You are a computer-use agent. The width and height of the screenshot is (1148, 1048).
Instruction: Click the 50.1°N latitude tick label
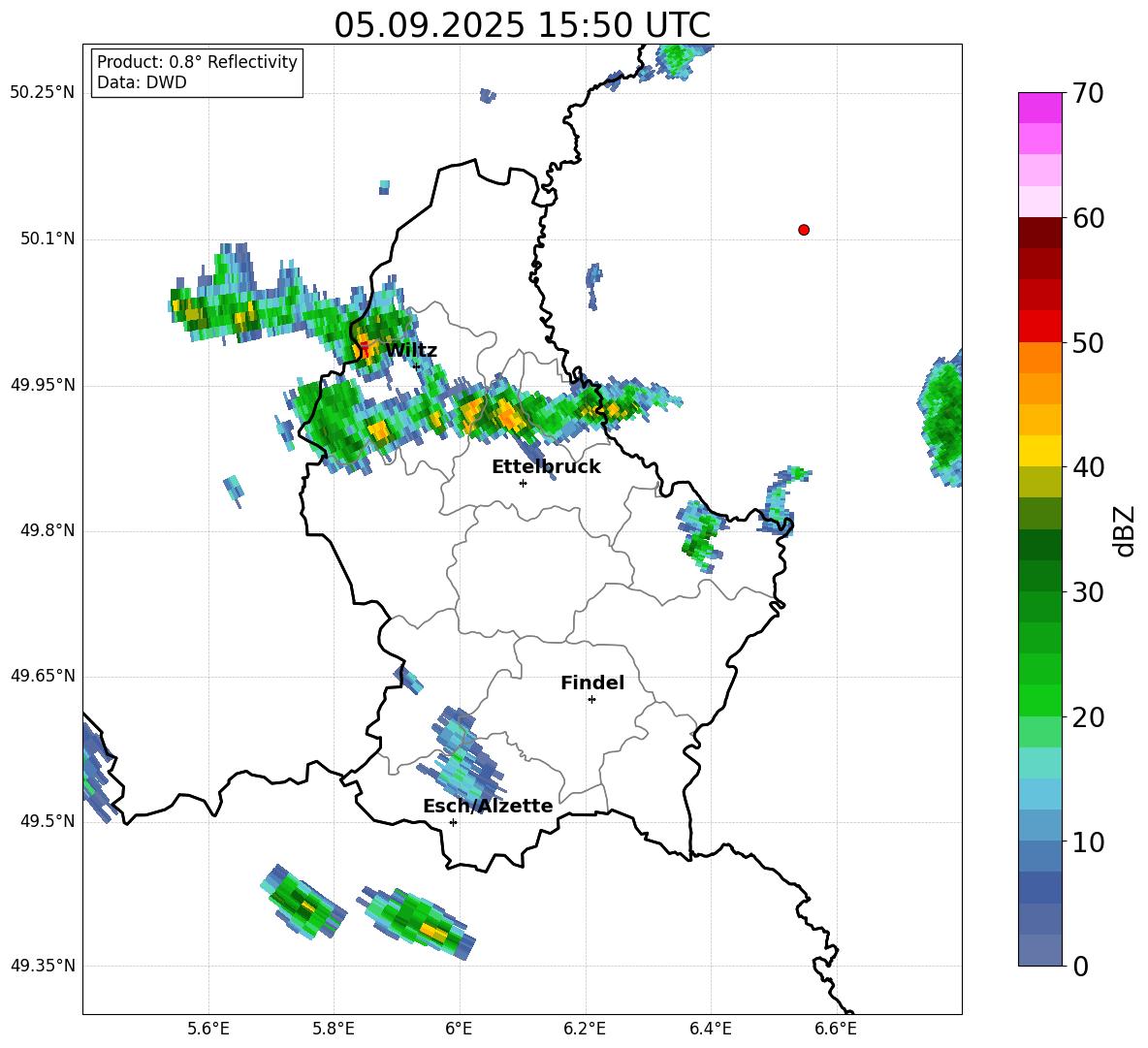[48, 239]
